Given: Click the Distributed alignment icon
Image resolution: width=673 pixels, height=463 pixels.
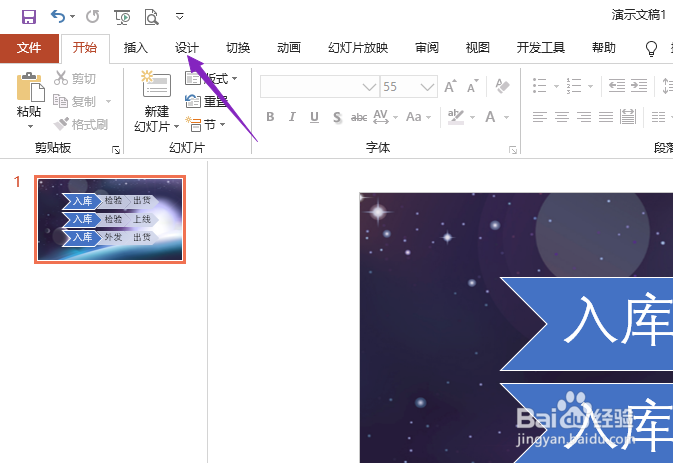Looking at the screenshot, I should click(x=628, y=117).
